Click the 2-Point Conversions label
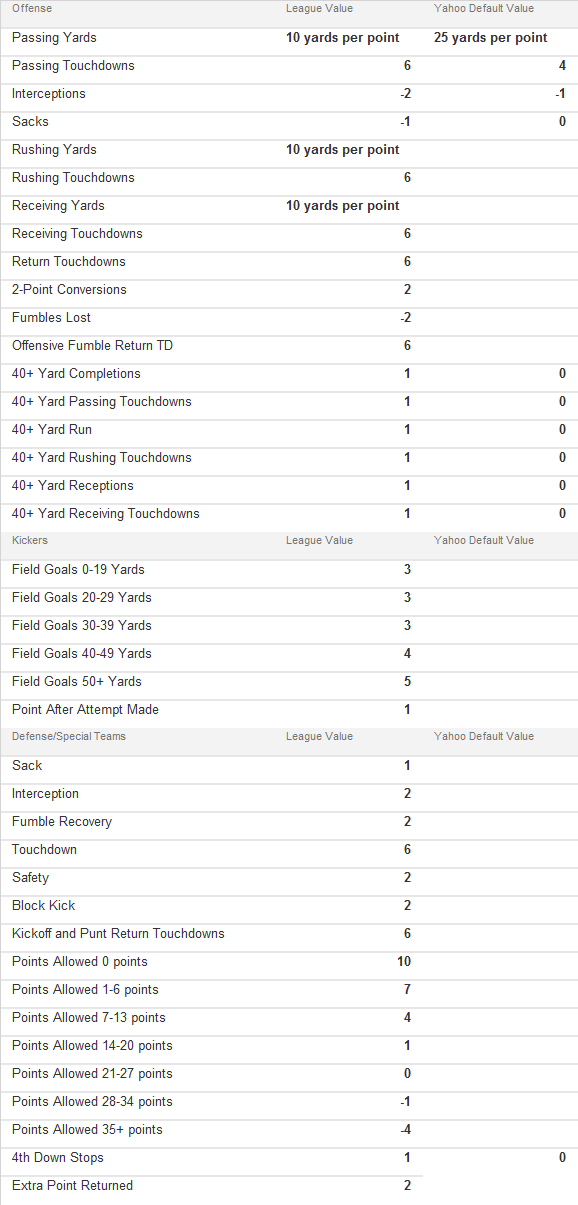Viewport: 578px width, 1205px height. [x=69, y=290]
